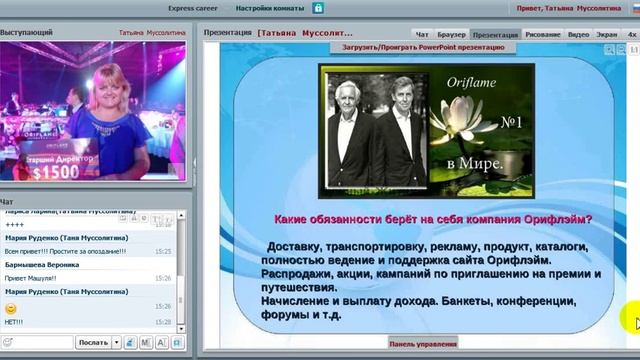The height and width of the screenshot is (360, 640).
Task: Click speaker name Татьяна Муссолитина in Выступающий panel
Action: click(152, 32)
